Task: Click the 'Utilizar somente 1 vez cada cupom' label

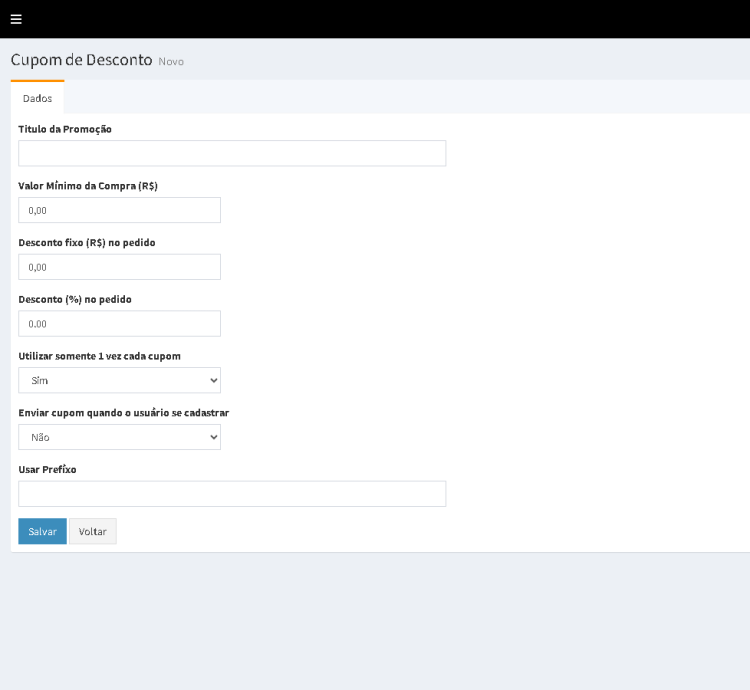Action: click(99, 355)
